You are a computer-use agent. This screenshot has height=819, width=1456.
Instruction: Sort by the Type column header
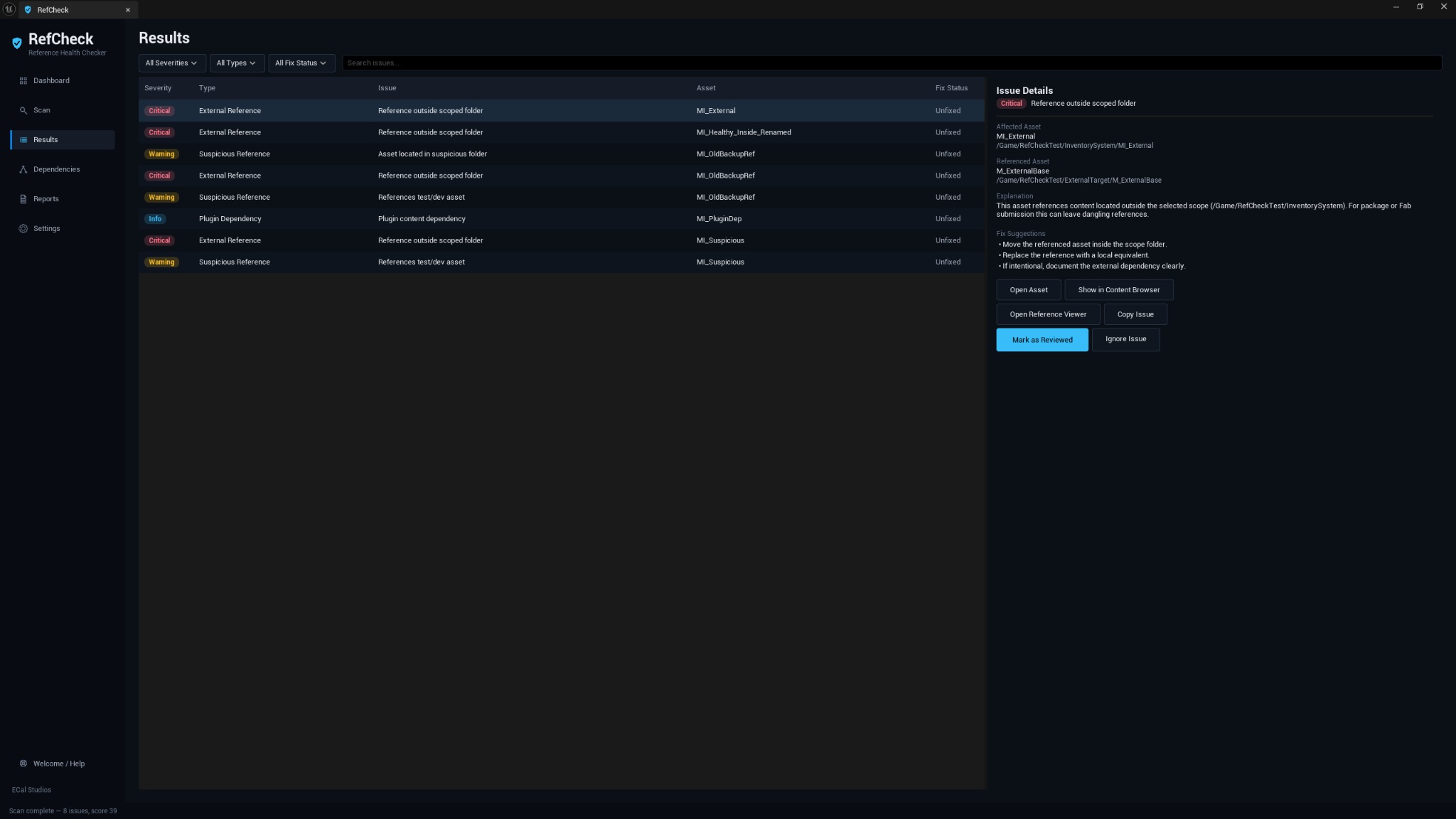coord(207,88)
